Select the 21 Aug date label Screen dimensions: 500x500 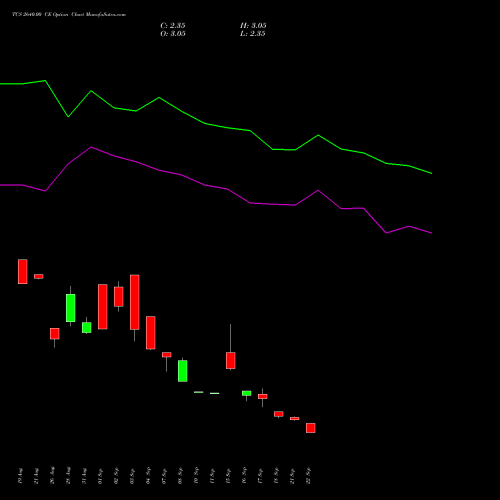coord(36,476)
